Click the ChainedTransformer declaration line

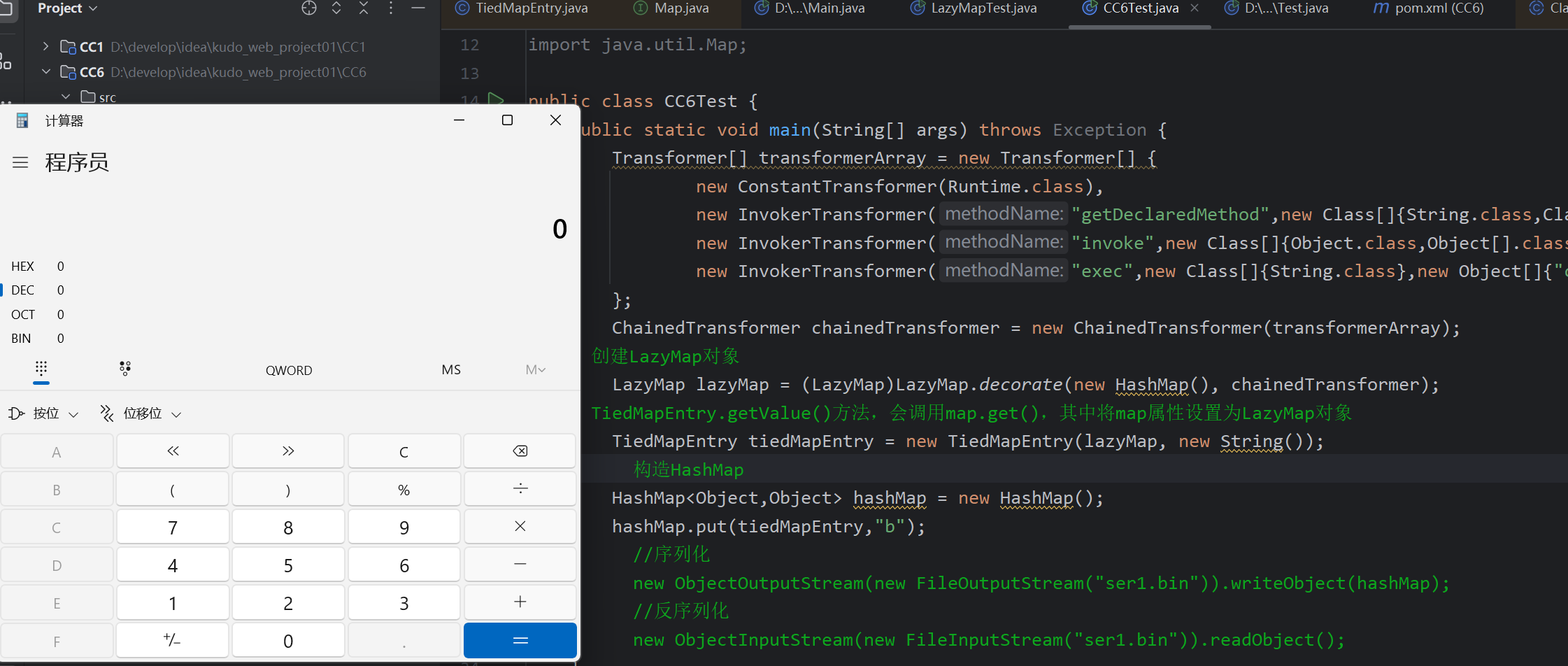coord(1036,328)
